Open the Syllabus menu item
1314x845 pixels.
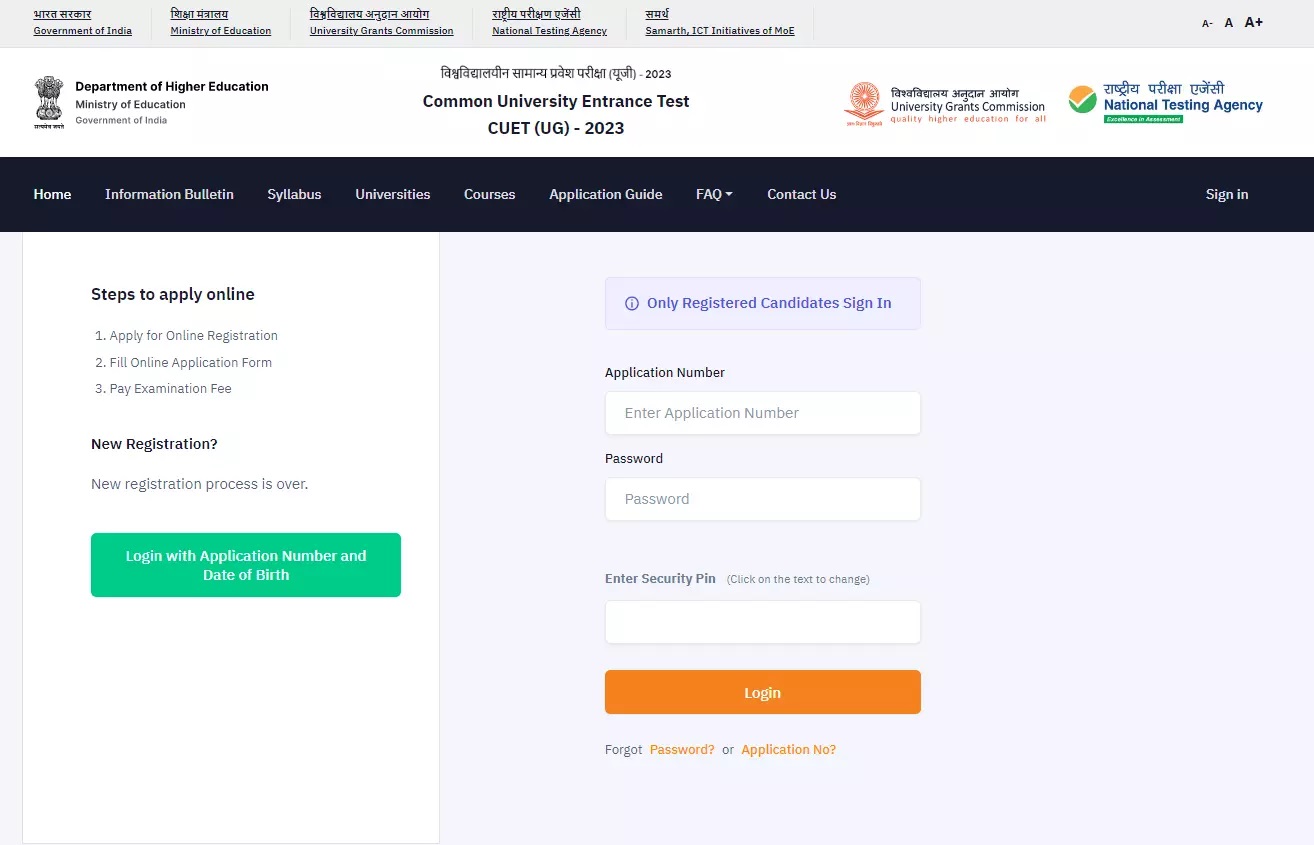click(294, 194)
